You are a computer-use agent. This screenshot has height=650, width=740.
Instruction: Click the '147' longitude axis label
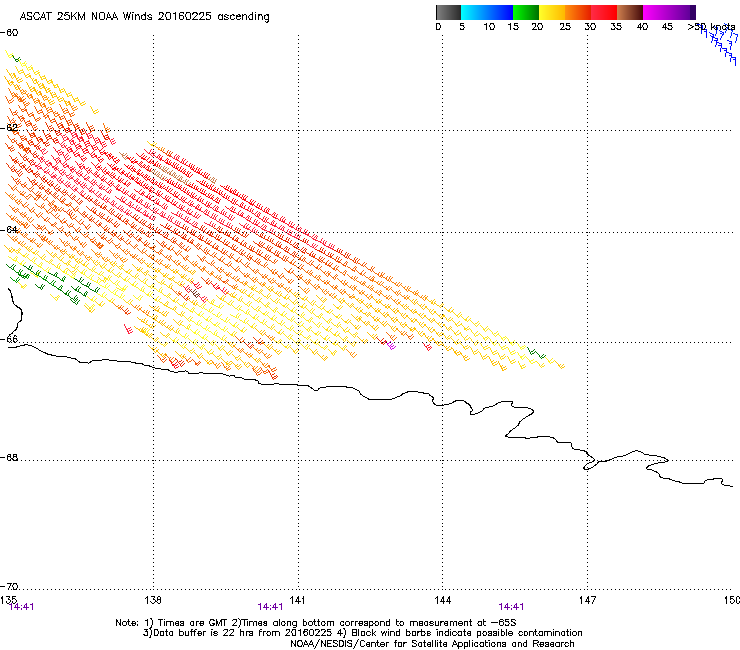(587, 600)
